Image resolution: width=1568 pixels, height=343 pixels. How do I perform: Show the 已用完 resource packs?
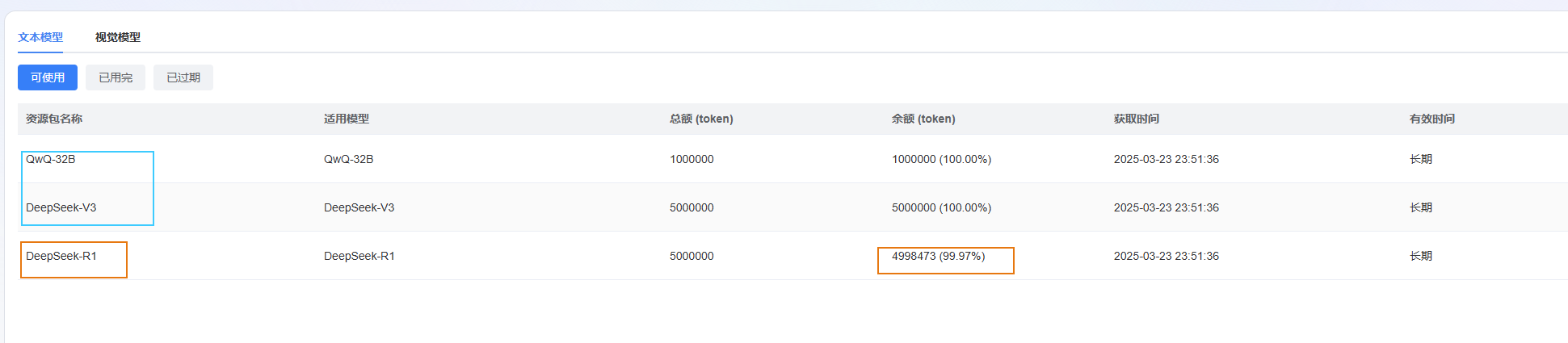[x=116, y=77]
